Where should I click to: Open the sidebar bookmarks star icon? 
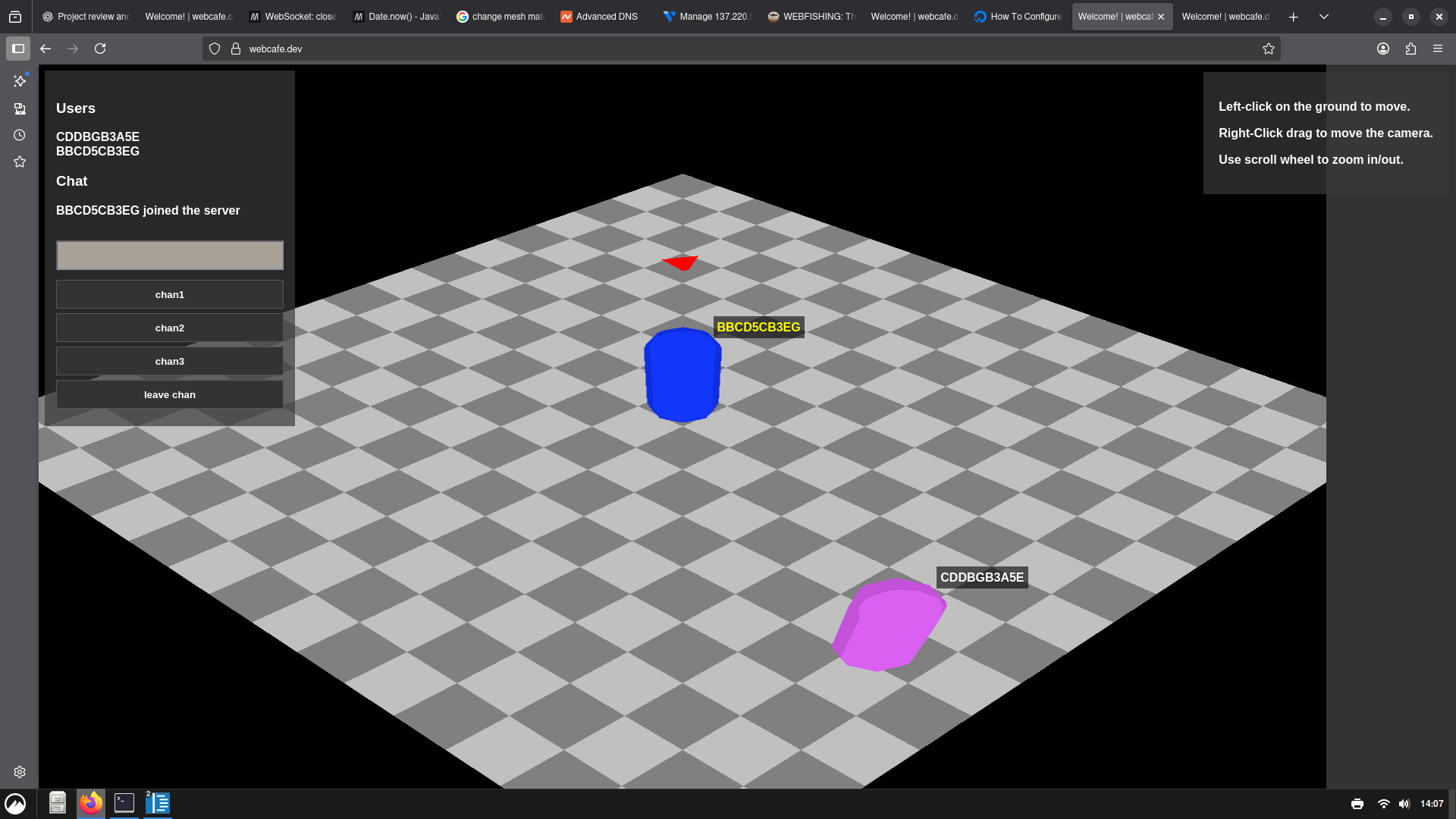click(x=20, y=162)
